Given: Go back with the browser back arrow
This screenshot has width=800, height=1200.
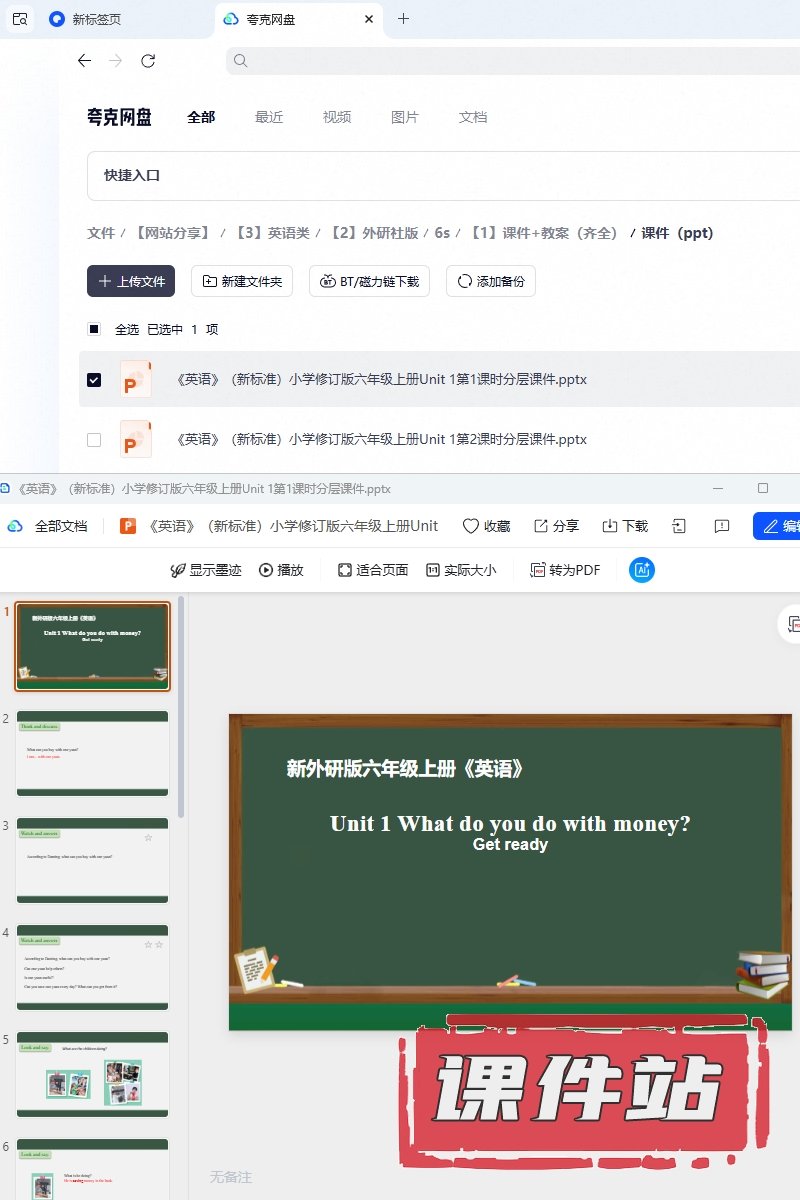Looking at the screenshot, I should pyautogui.click(x=84, y=61).
